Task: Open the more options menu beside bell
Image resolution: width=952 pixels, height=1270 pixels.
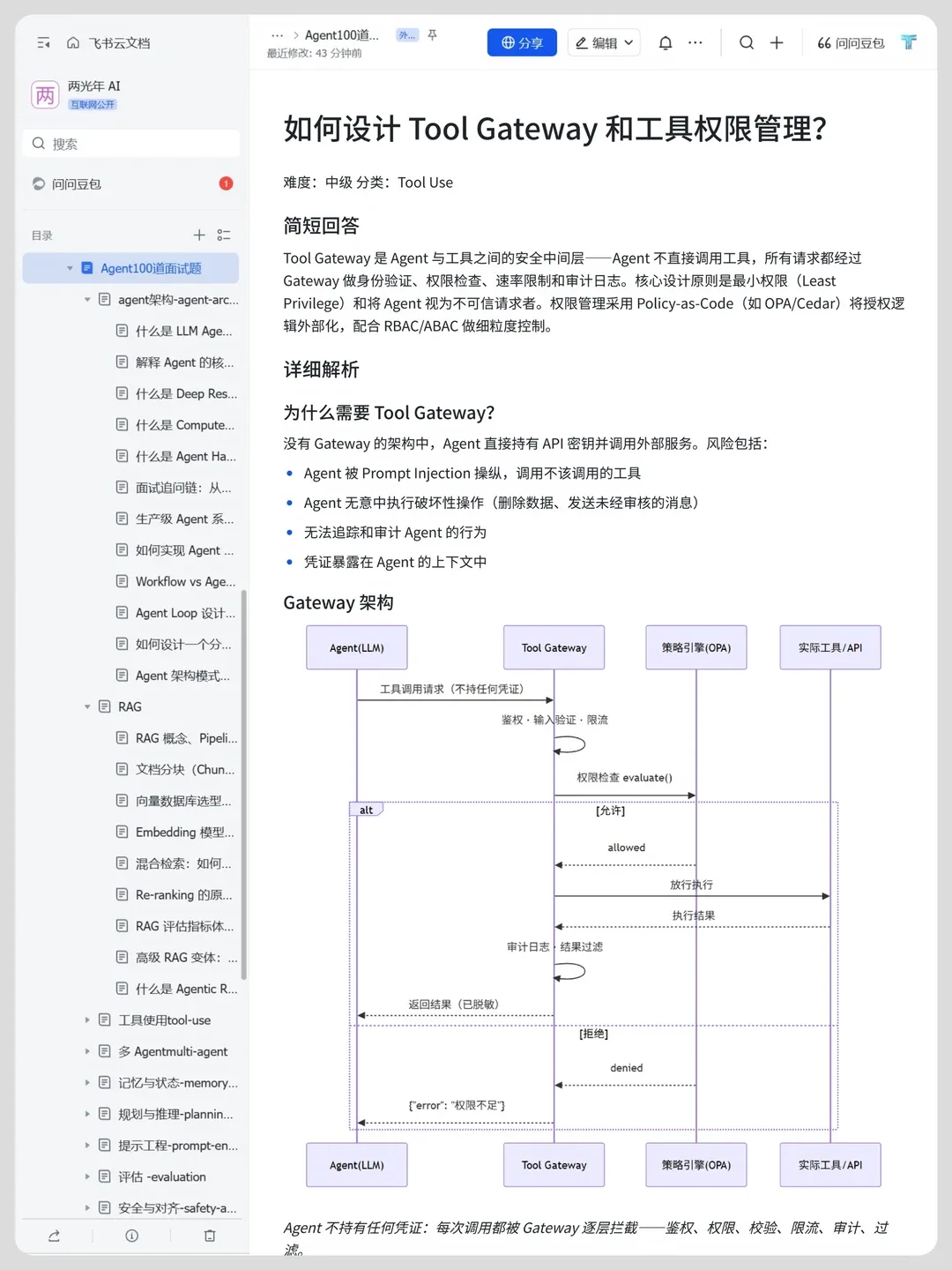Action: pos(695,42)
